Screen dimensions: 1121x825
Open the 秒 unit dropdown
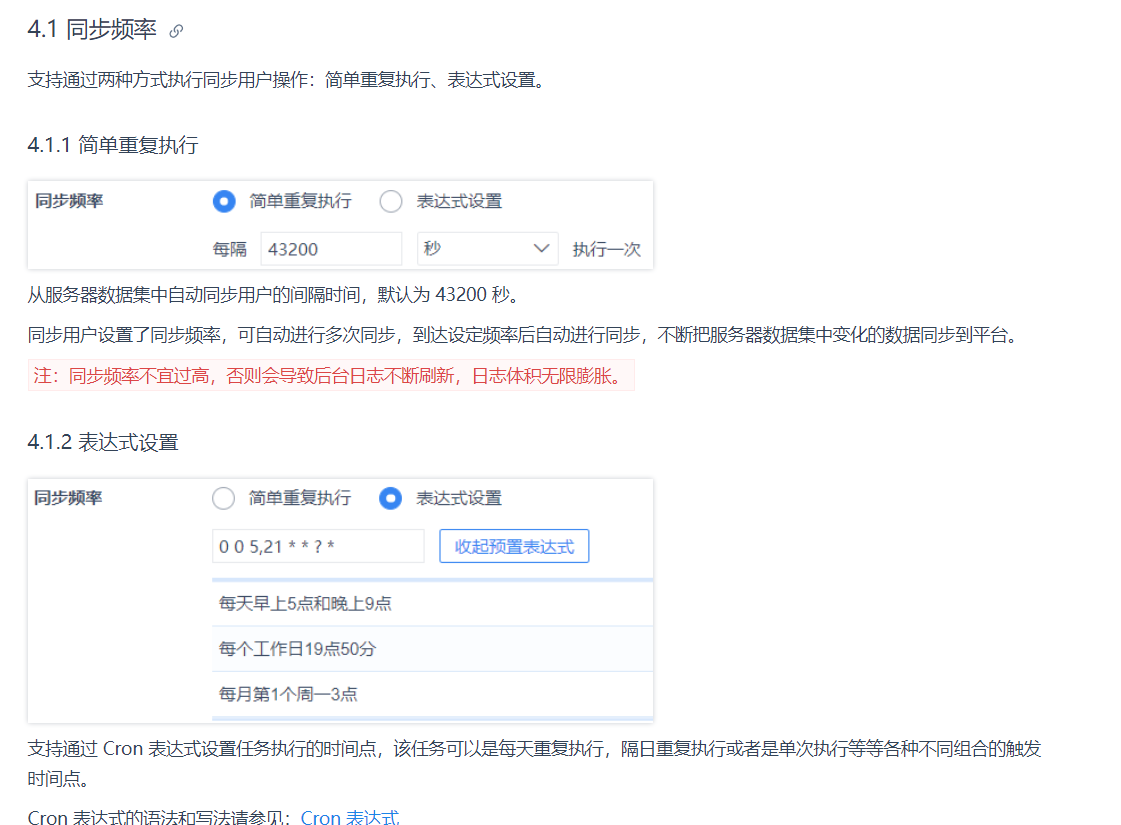click(x=488, y=249)
